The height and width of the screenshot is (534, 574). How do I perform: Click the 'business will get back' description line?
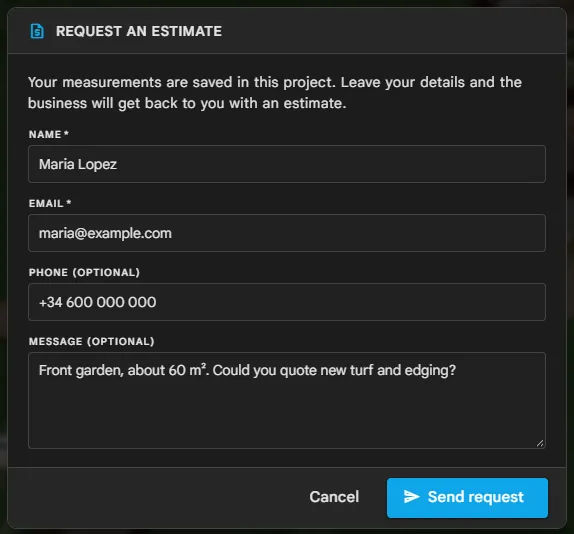(x=187, y=103)
